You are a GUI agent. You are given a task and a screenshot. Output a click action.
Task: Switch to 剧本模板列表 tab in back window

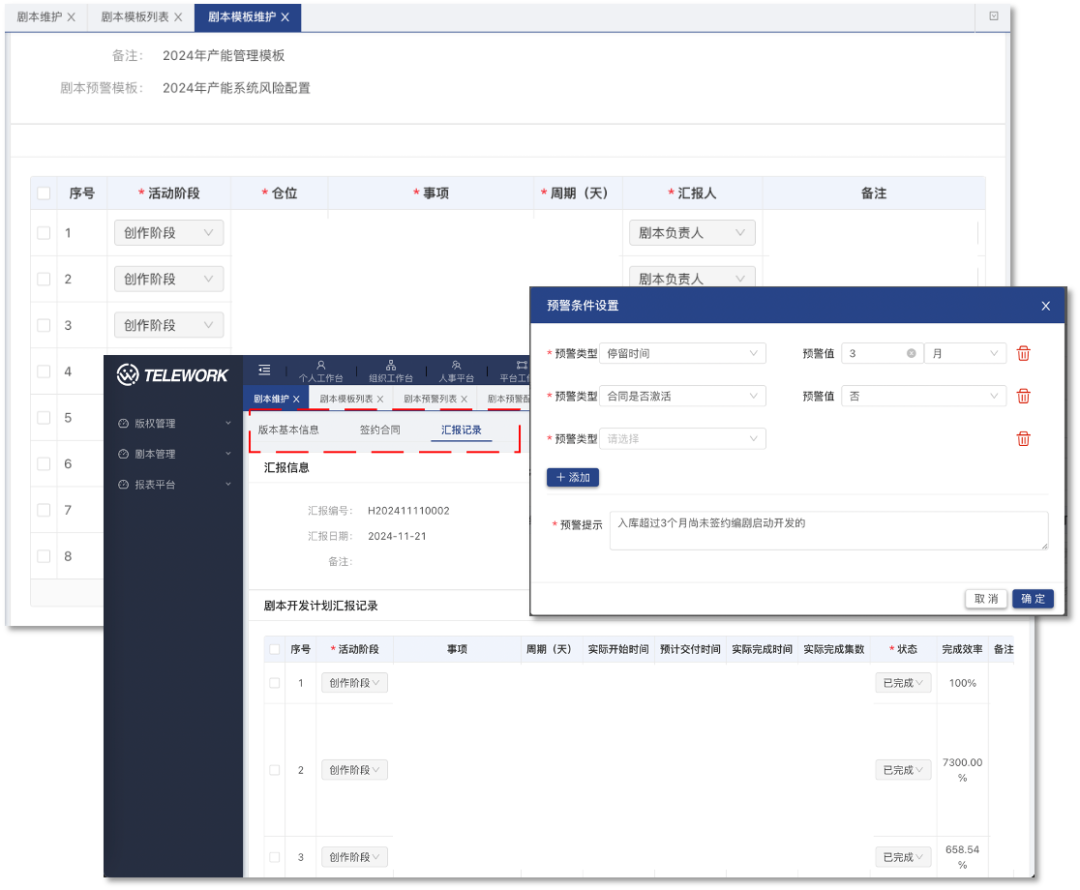tap(135, 17)
